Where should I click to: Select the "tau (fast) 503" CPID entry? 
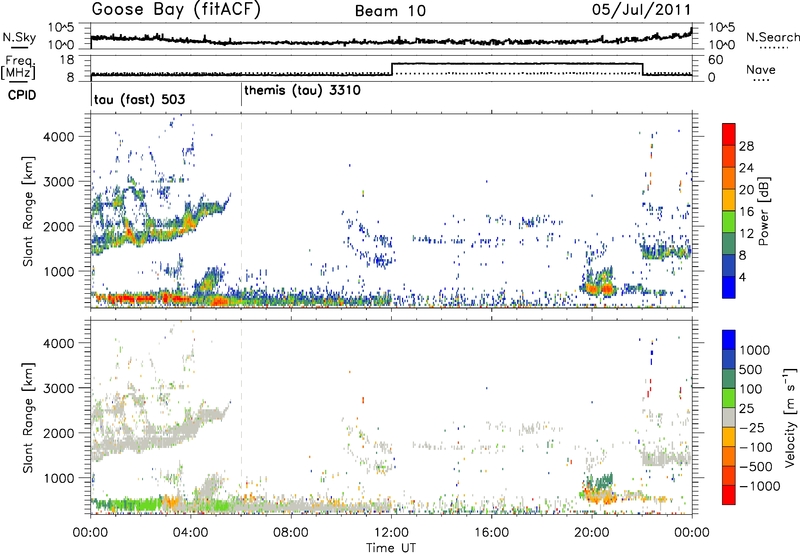pyautogui.click(x=139, y=99)
